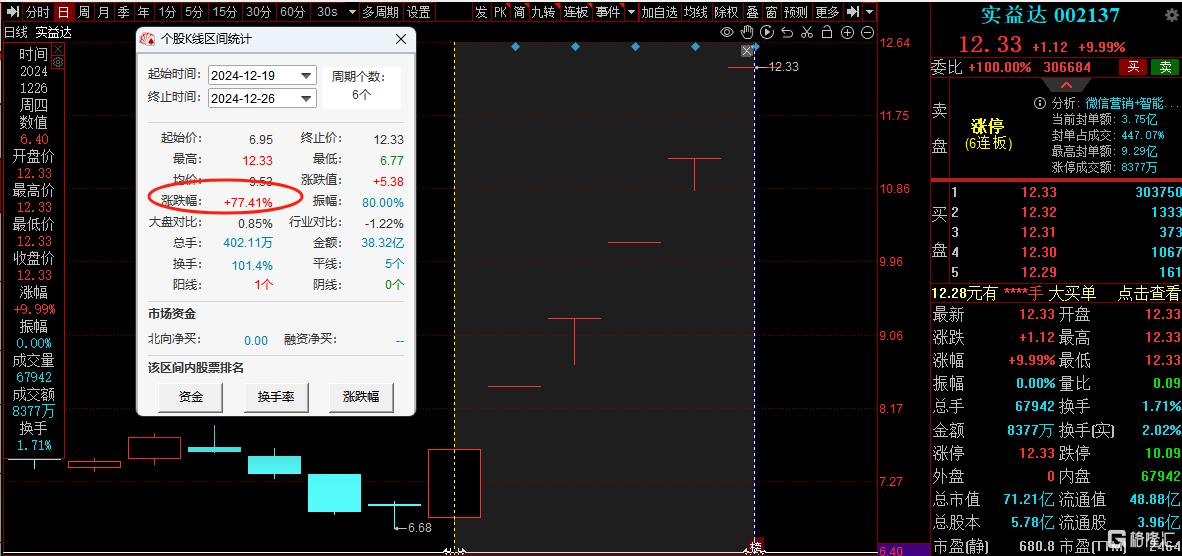Open 设置 in the chart toolbar
The height and width of the screenshot is (556, 1182).
[x=419, y=12]
